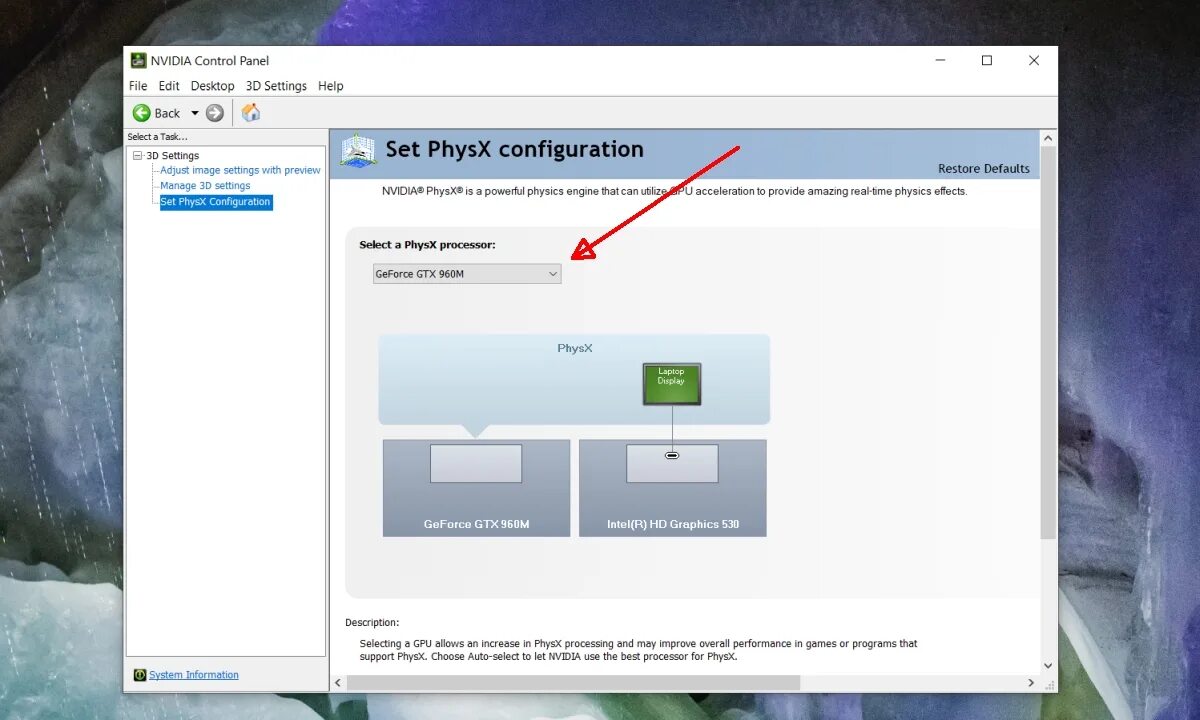Screen dimensions: 1200x720
Task: Click the vertical scrollbar down arrow
Action: 1048,666
